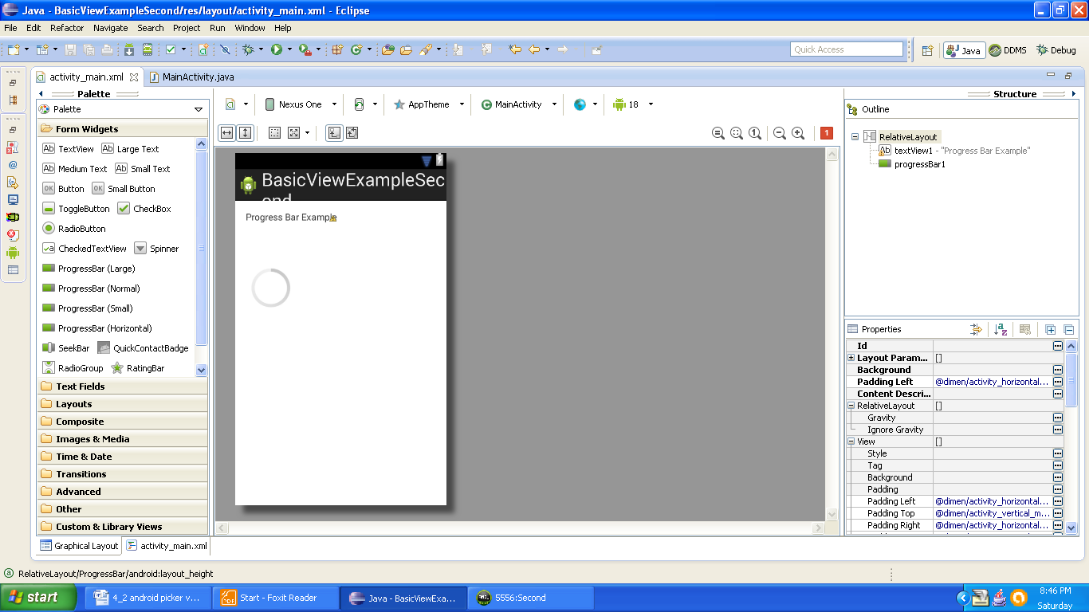Select CheckedTextView widget in palette
The width and height of the screenshot is (1089, 612).
85,249
